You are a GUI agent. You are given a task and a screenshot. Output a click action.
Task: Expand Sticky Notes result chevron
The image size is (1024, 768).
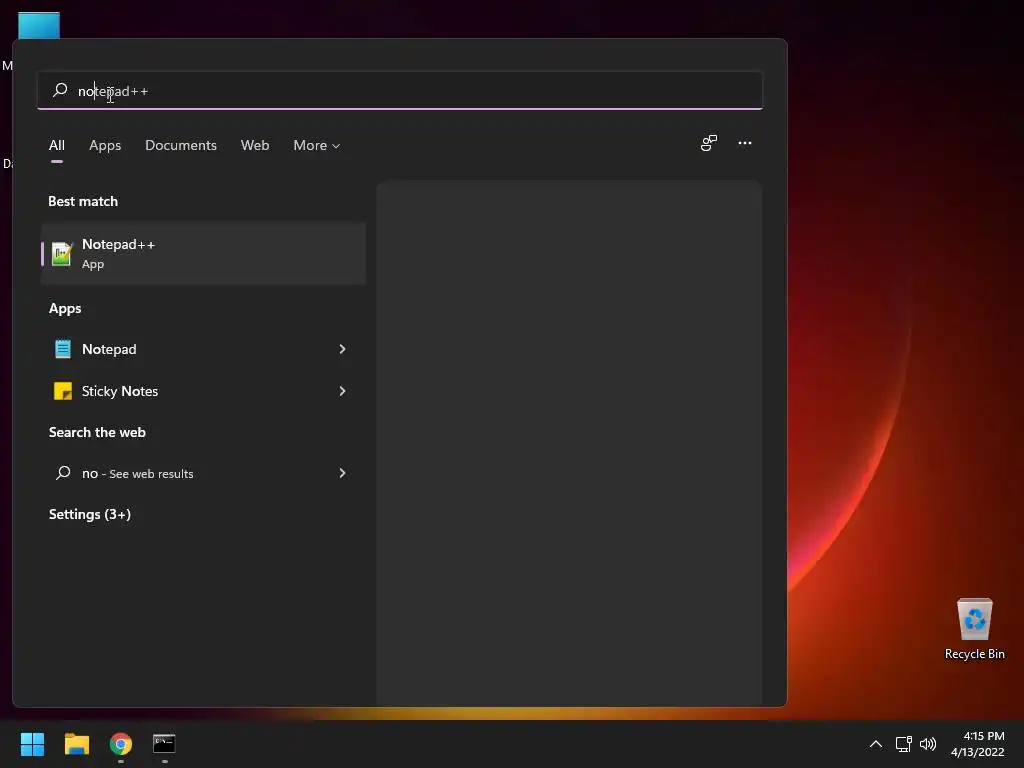pyautogui.click(x=342, y=391)
